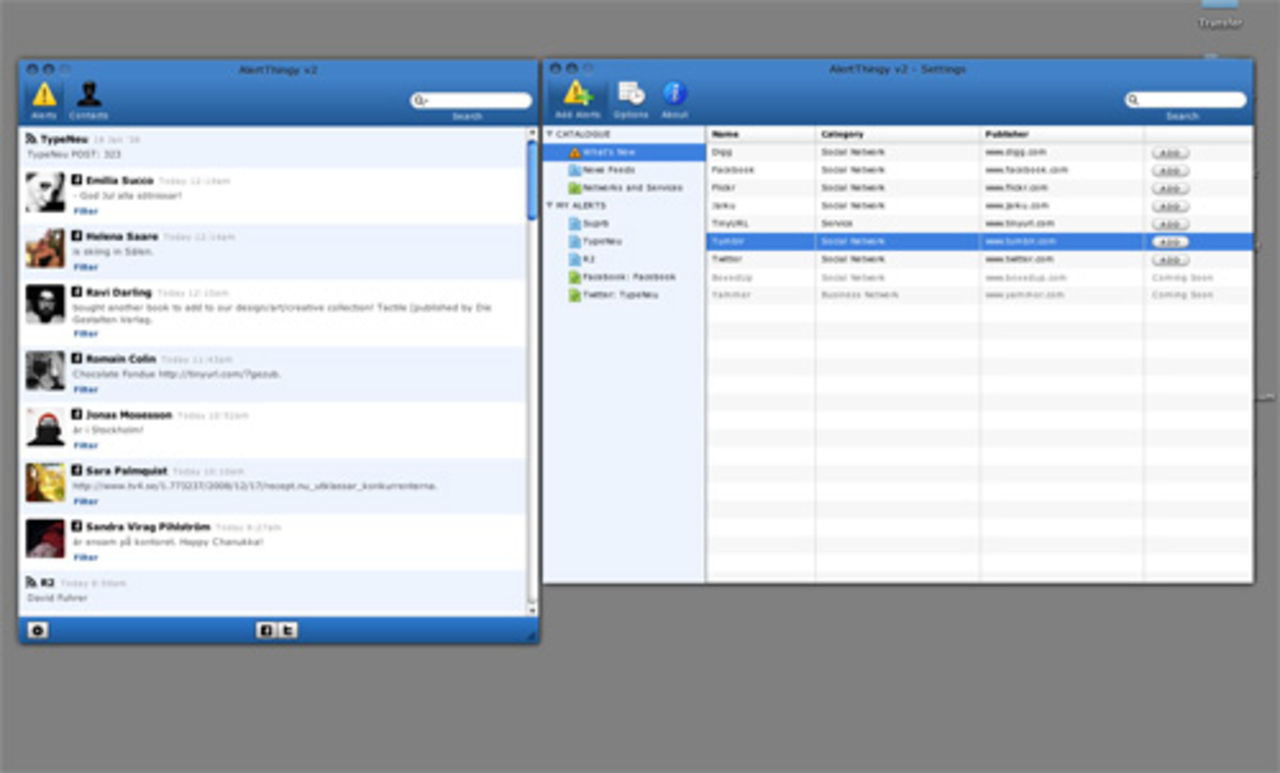
Task: Click the Facebook icon in bottom bar
Action: 266,630
